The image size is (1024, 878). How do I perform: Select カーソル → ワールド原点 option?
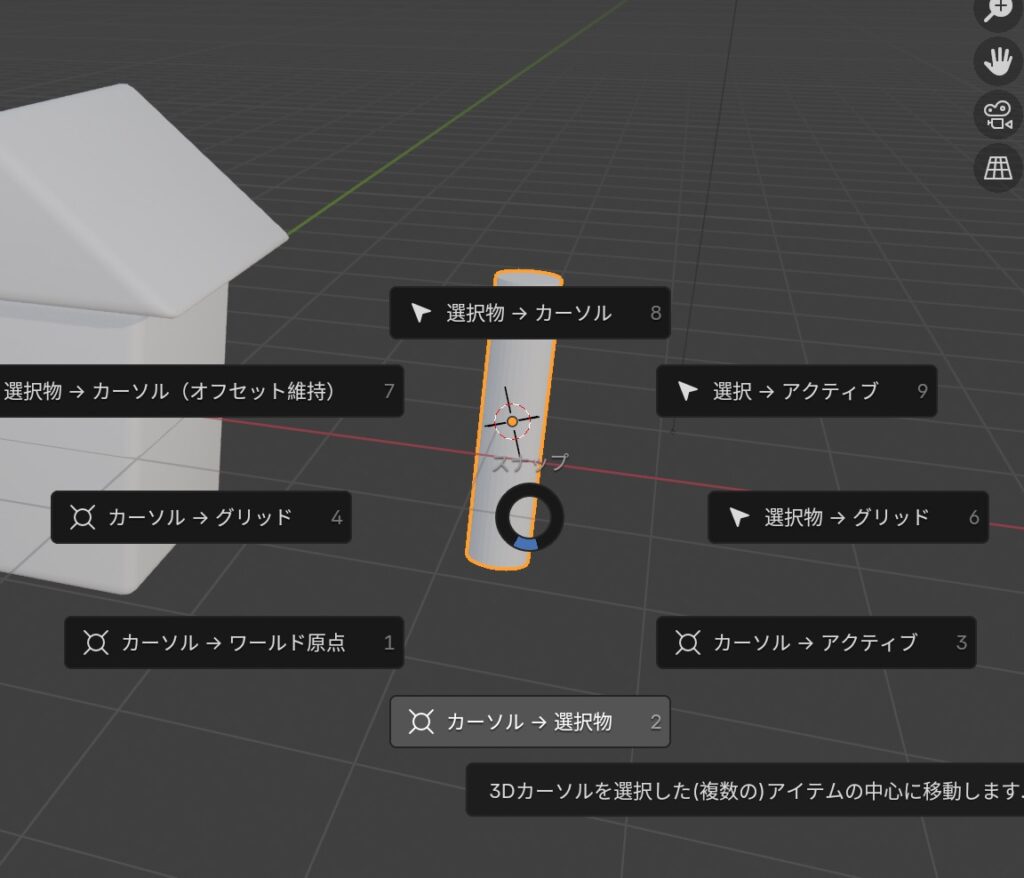click(x=233, y=642)
